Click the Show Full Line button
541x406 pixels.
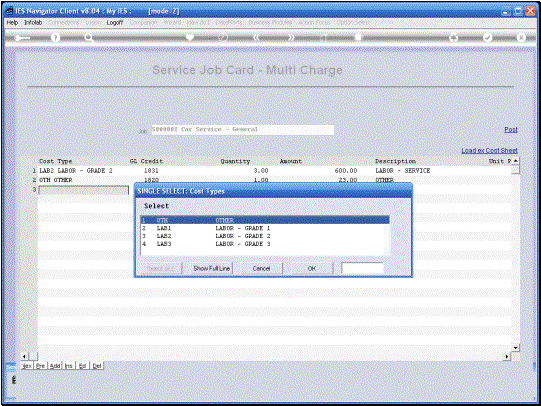pyautogui.click(x=212, y=268)
